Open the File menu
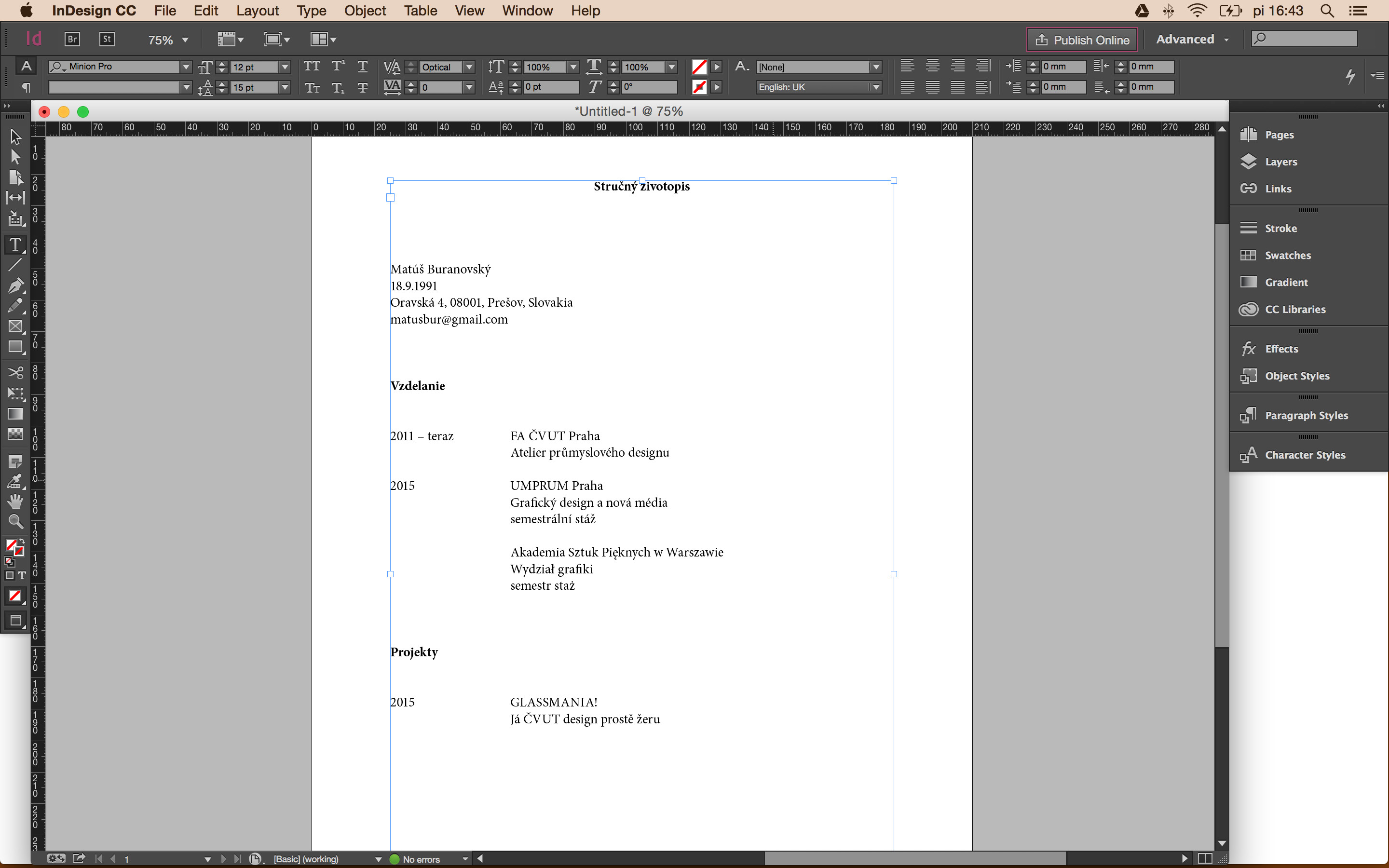Image resolution: width=1389 pixels, height=868 pixels. (x=165, y=10)
